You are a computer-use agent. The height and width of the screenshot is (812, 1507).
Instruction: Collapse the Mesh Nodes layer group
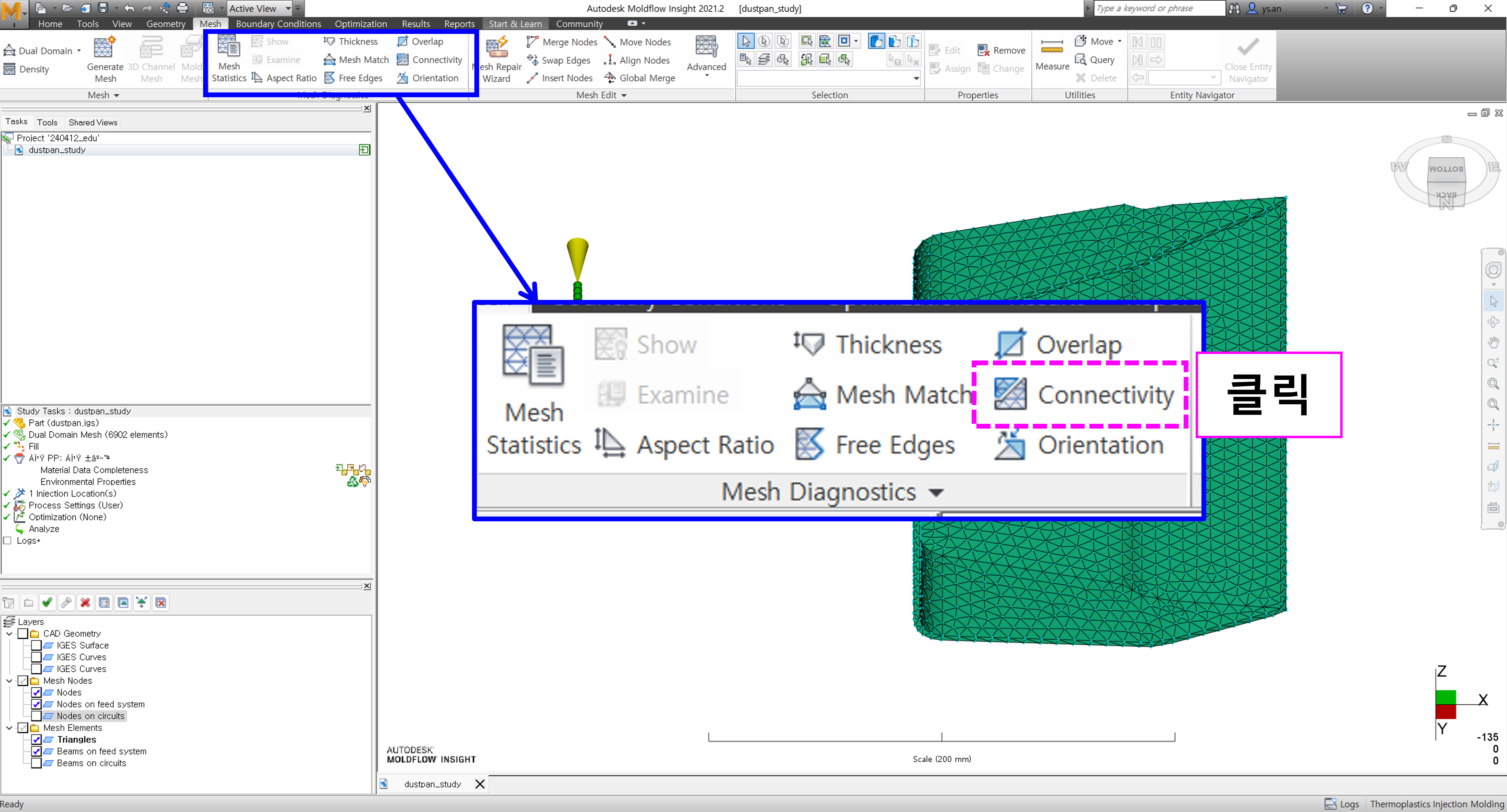(x=9, y=681)
